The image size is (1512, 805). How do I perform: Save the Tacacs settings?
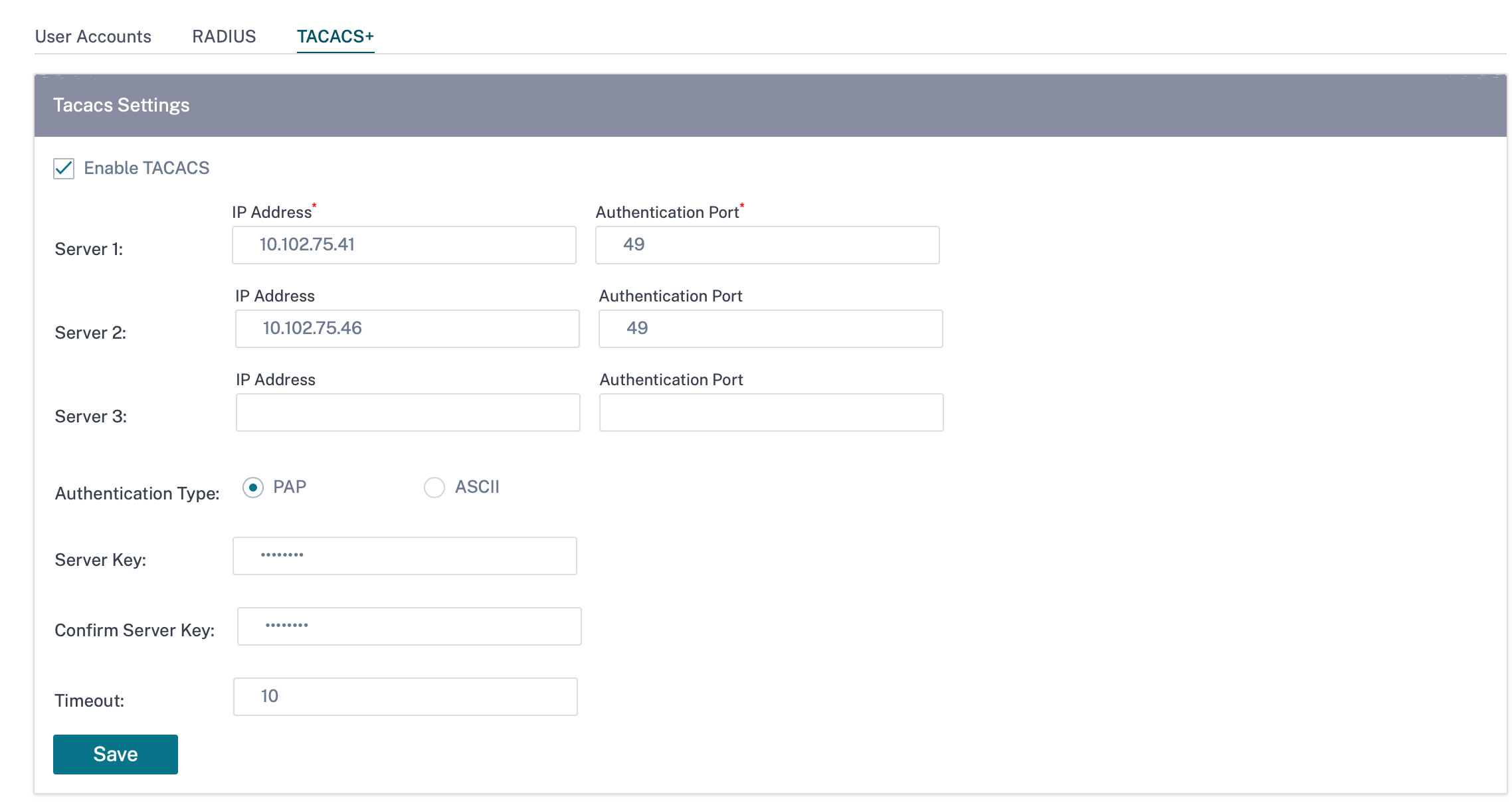[x=116, y=755]
